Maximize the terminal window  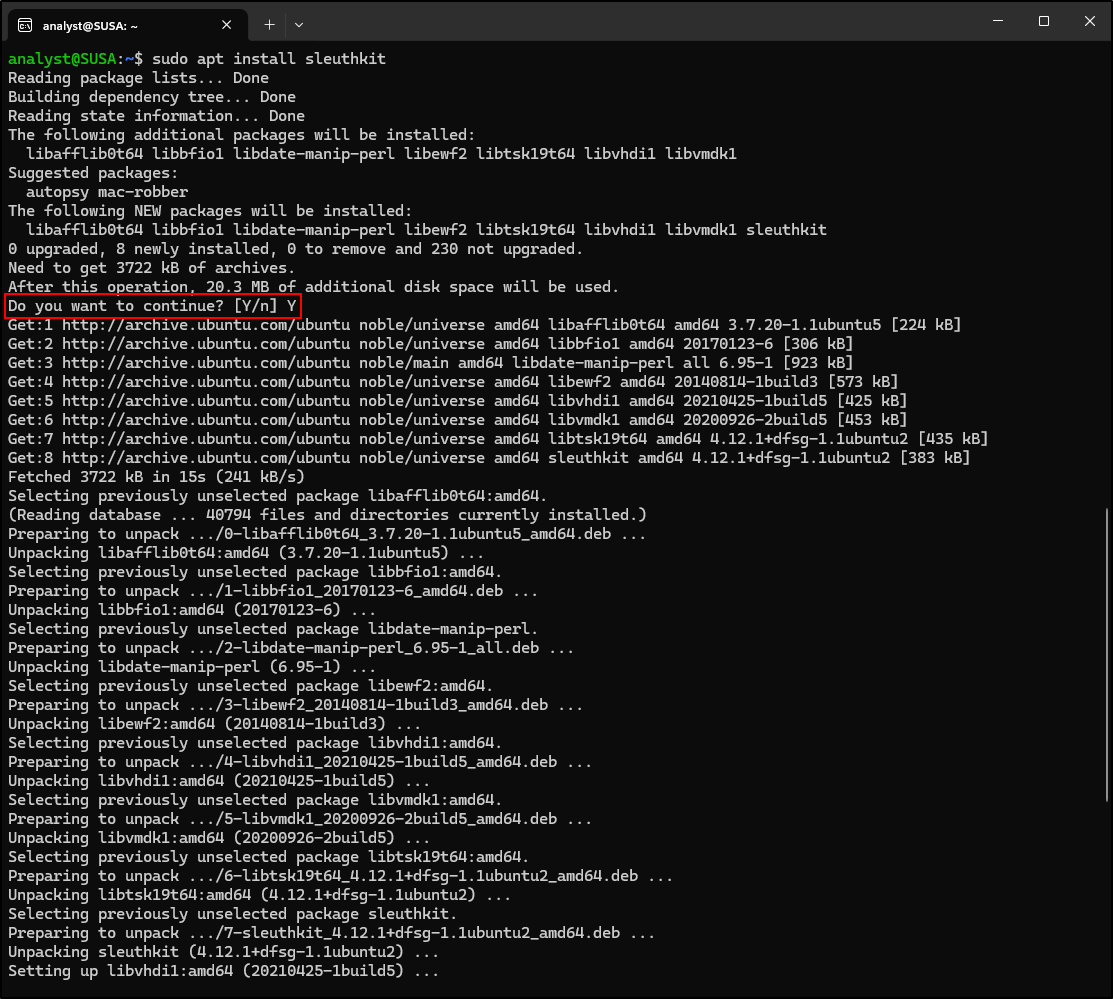pyautogui.click(x=1043, y=21)
